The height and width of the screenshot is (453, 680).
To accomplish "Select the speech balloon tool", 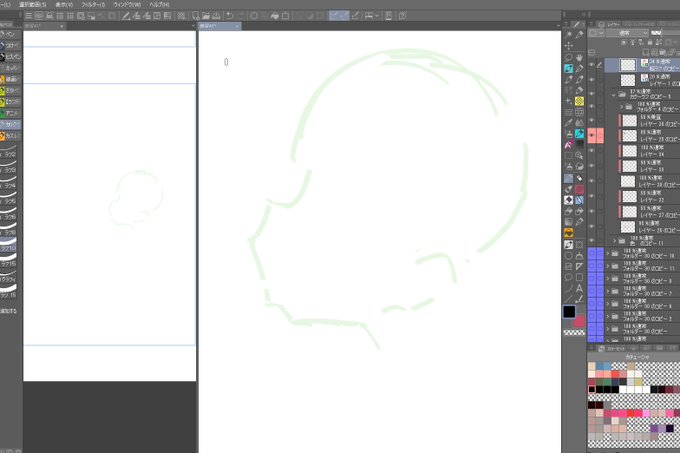I will pyautogui.click(x=569, y=277).
